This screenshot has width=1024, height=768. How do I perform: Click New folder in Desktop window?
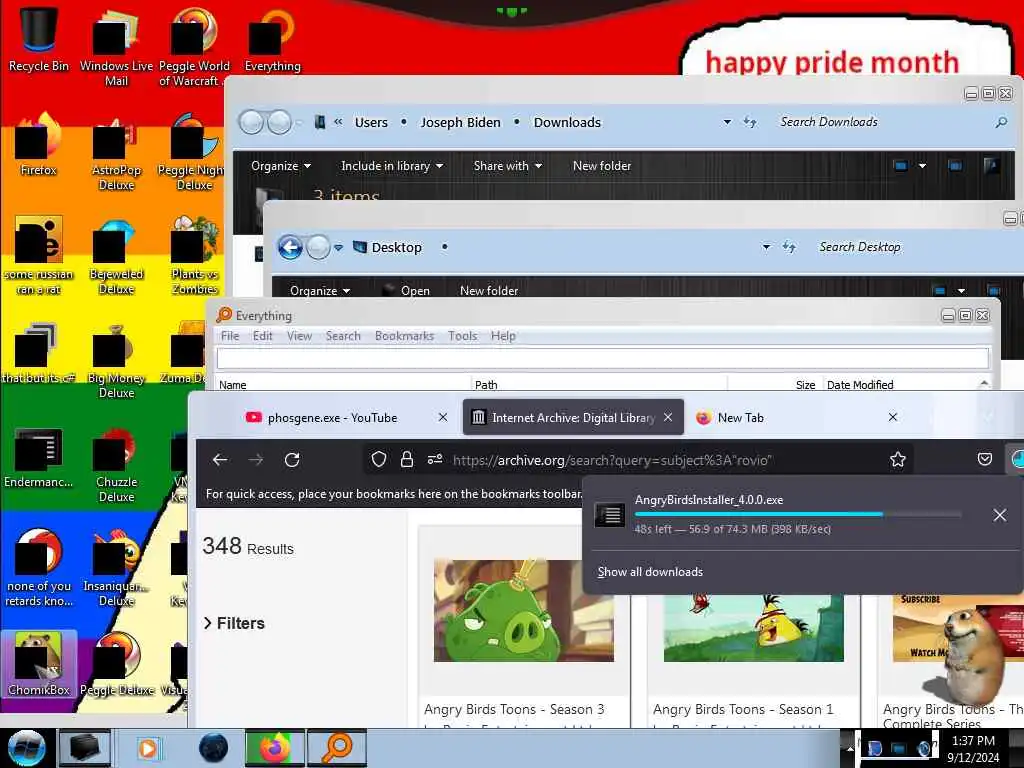coord(488,291)
